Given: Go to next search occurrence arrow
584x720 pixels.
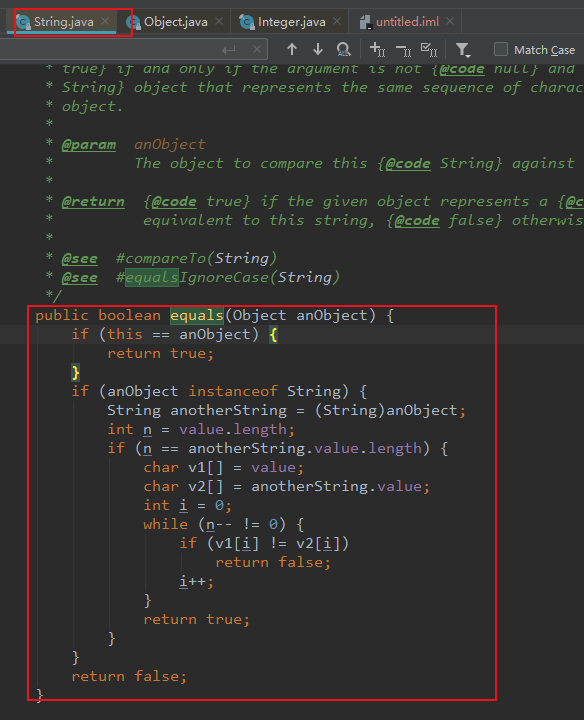Looking at the screenshot, I should pyautogui.click(x=318, y=49).
